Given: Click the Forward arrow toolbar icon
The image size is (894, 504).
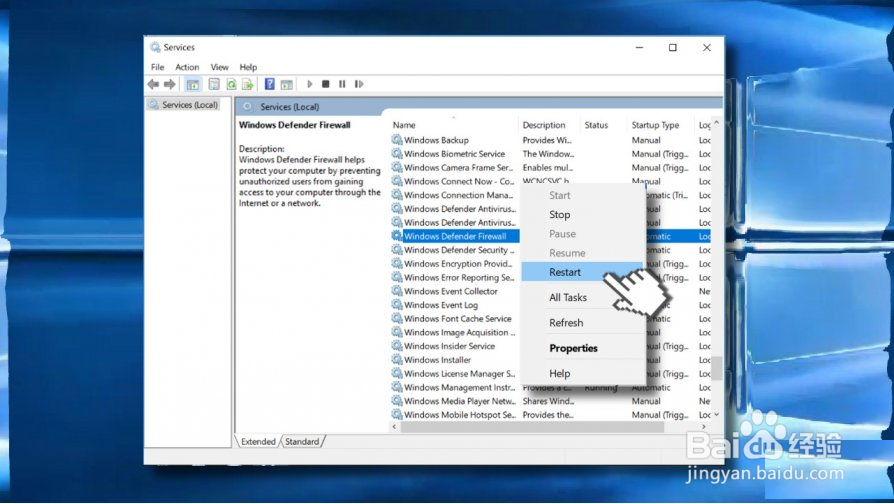Looking at the screenshot, I should click(x=169, y=84).
